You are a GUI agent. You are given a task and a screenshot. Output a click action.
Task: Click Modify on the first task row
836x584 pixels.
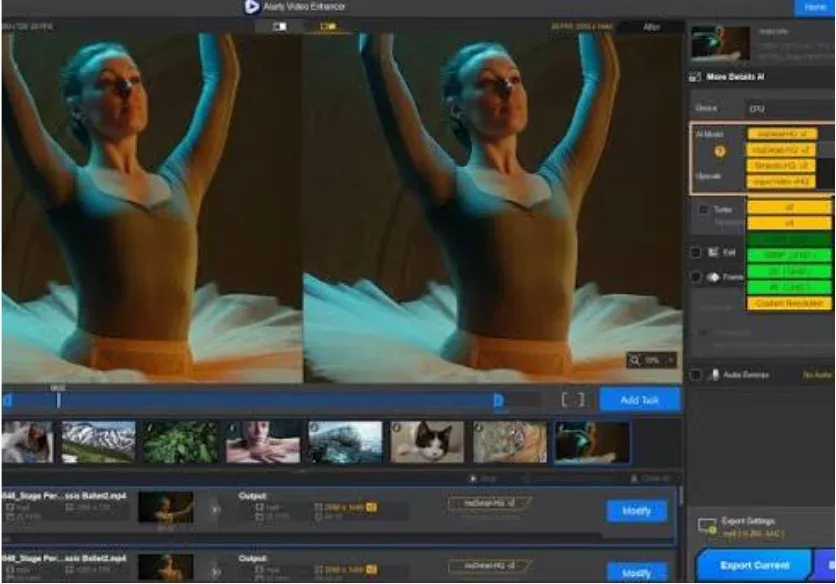(x=637, y=511)
